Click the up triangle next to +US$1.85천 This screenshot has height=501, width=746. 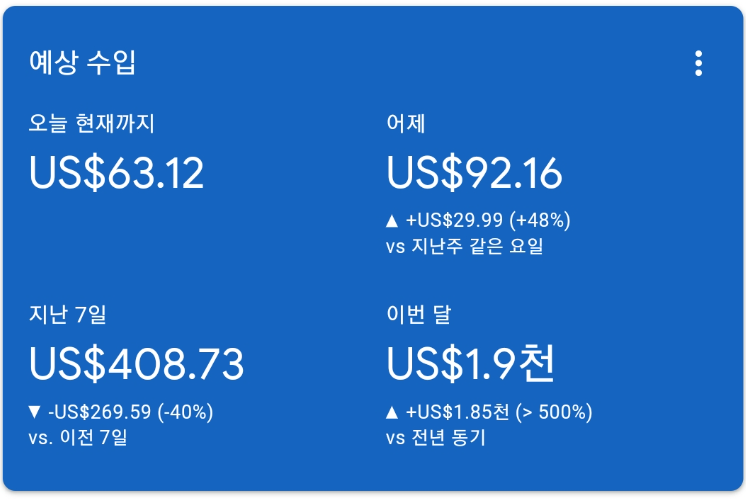pyautogui.click(x=392, y=411)
